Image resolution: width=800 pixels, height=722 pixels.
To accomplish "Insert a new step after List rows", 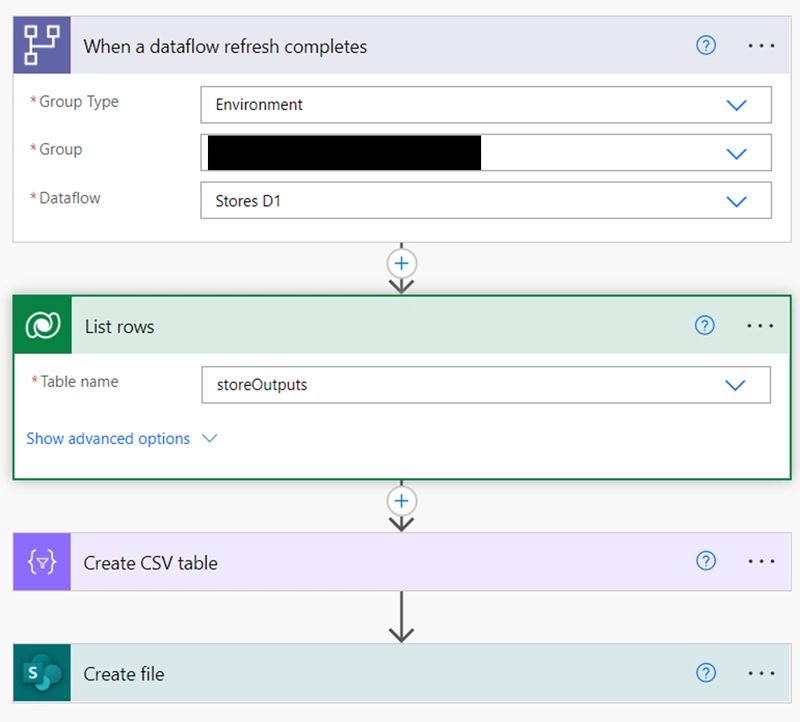I will pos(401,500).
